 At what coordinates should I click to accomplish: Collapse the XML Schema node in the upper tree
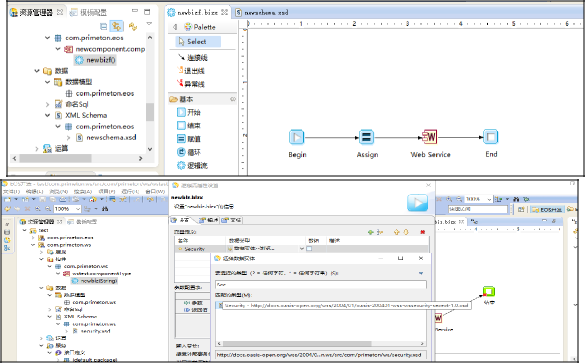click(x=47, y=115)
